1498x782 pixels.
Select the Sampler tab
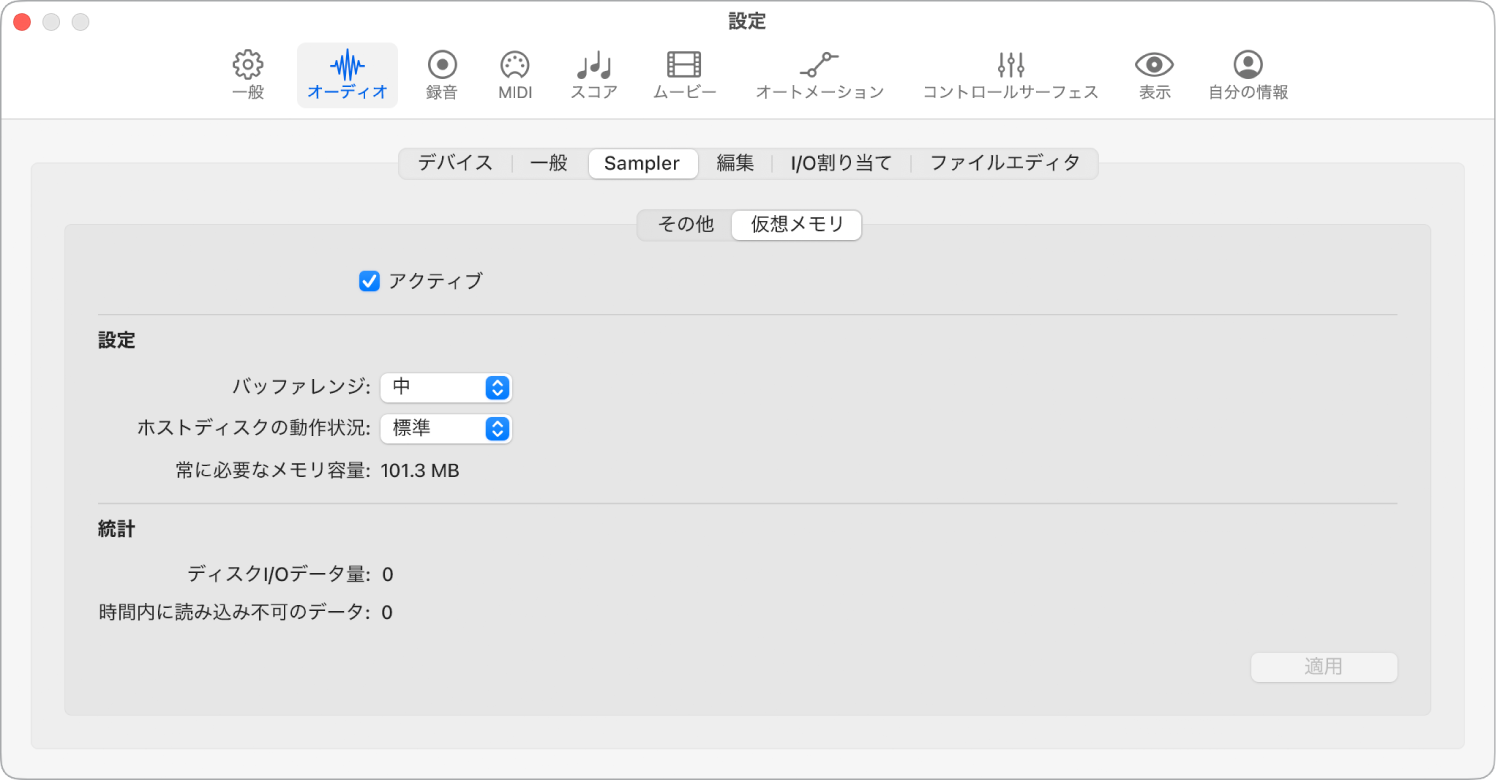click(x=642, y=163)
